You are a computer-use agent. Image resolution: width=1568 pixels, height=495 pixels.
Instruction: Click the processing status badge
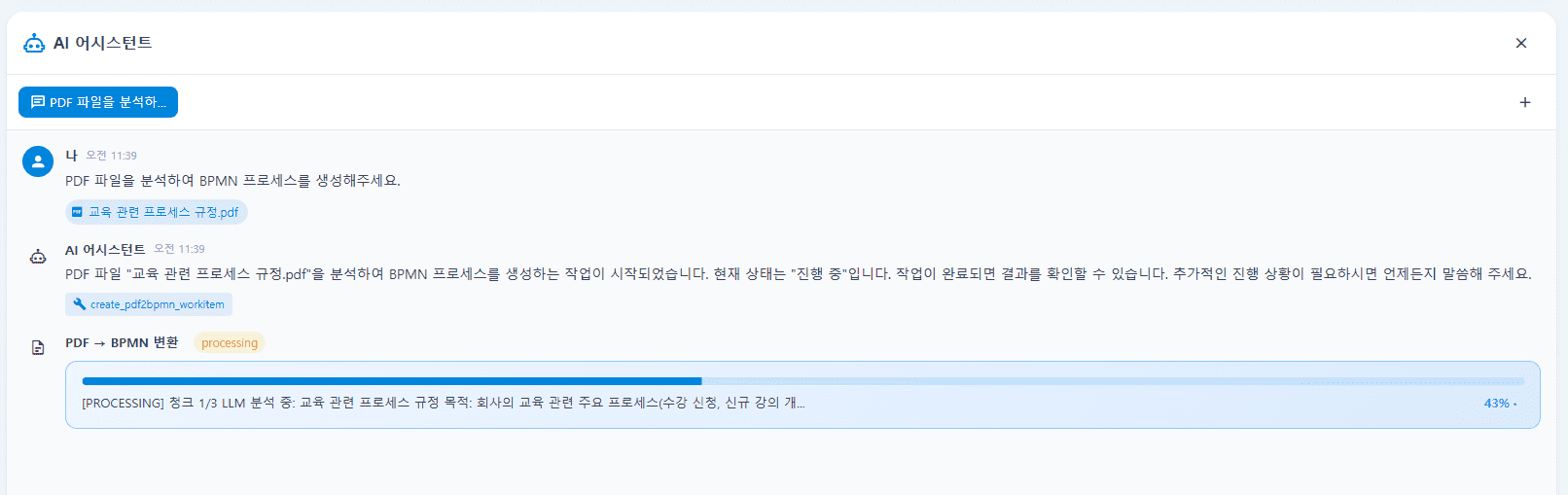click(230, 342)
